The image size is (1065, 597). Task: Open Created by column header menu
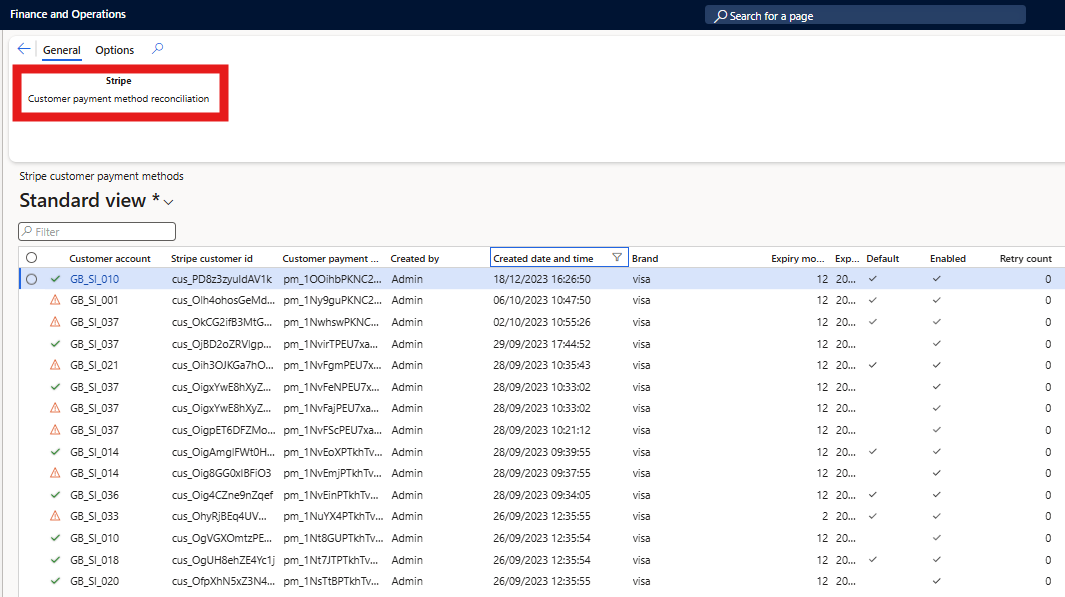tap(415, 258)
